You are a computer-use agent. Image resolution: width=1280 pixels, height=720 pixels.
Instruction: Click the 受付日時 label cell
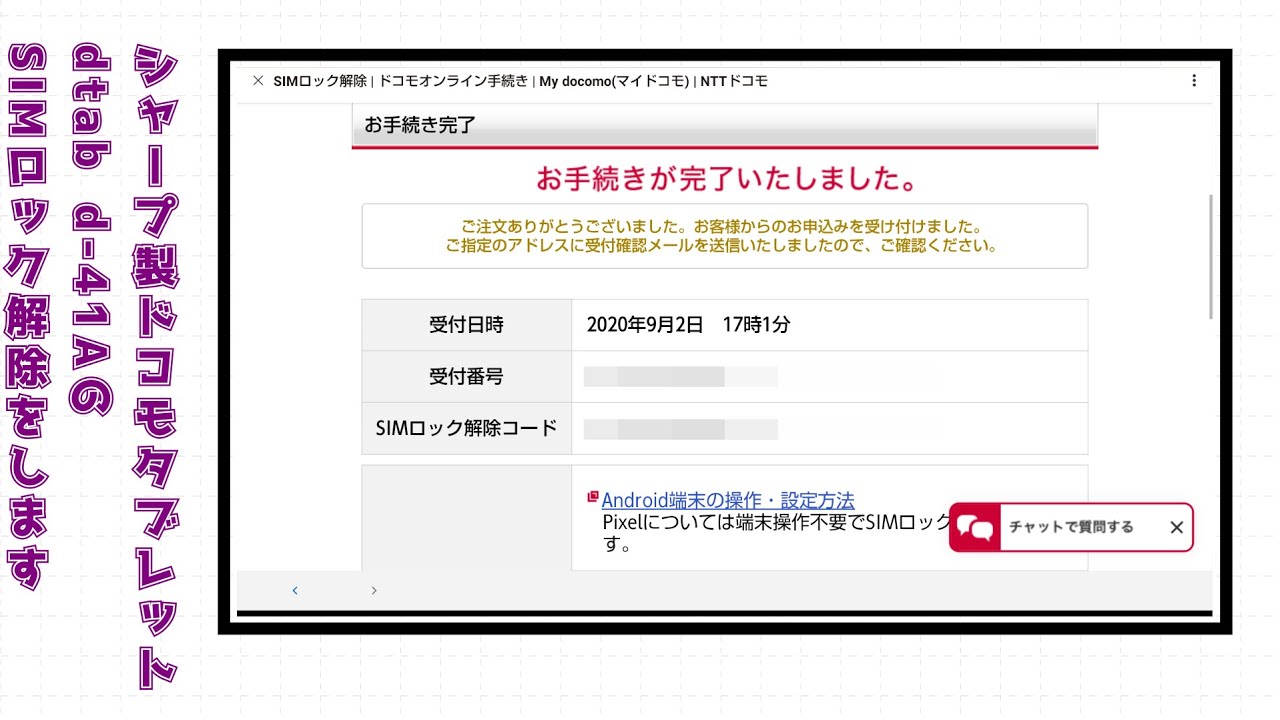pyautogui.click(x=466, y=324)
